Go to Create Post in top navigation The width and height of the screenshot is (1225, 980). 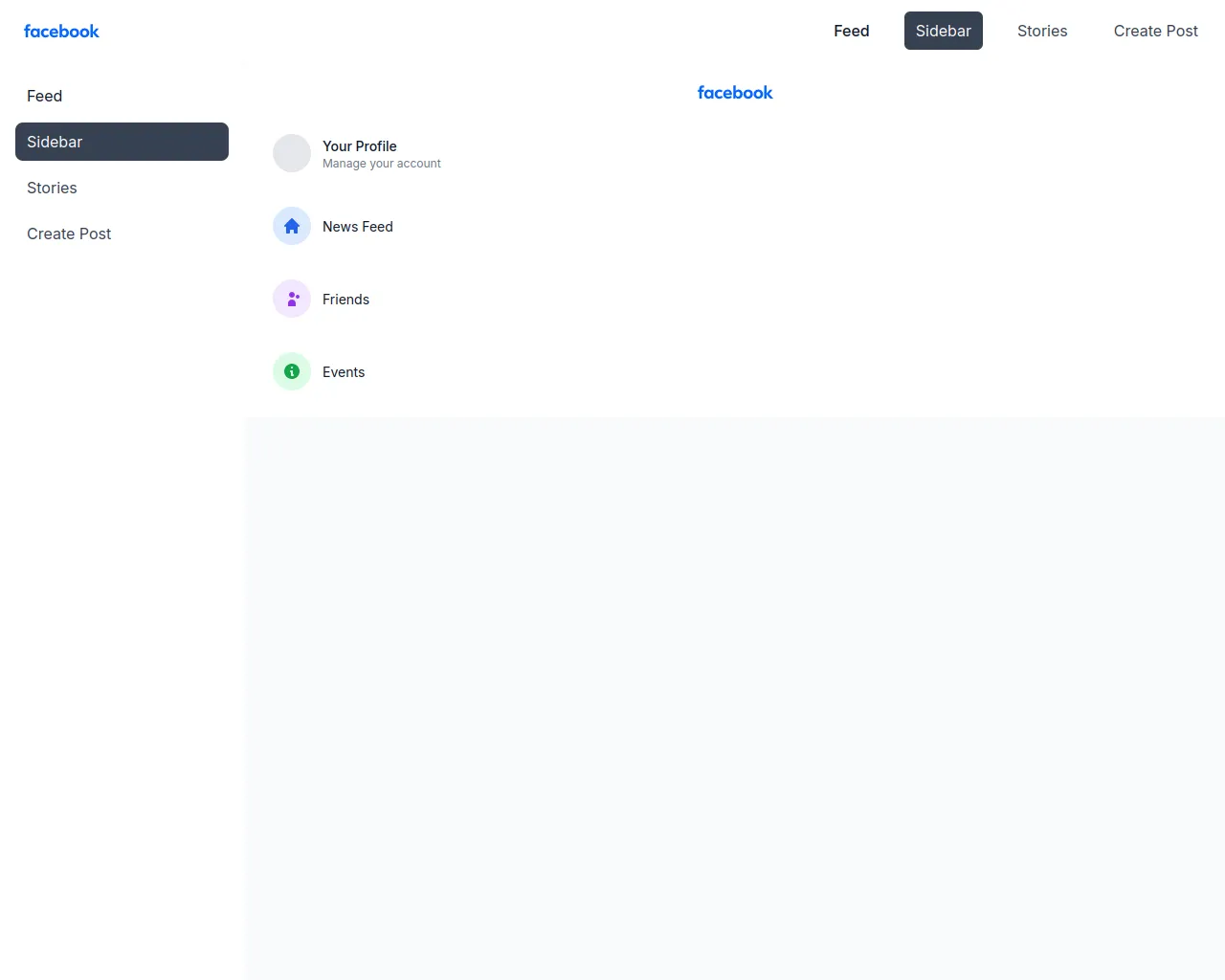tap(1155, 31)
